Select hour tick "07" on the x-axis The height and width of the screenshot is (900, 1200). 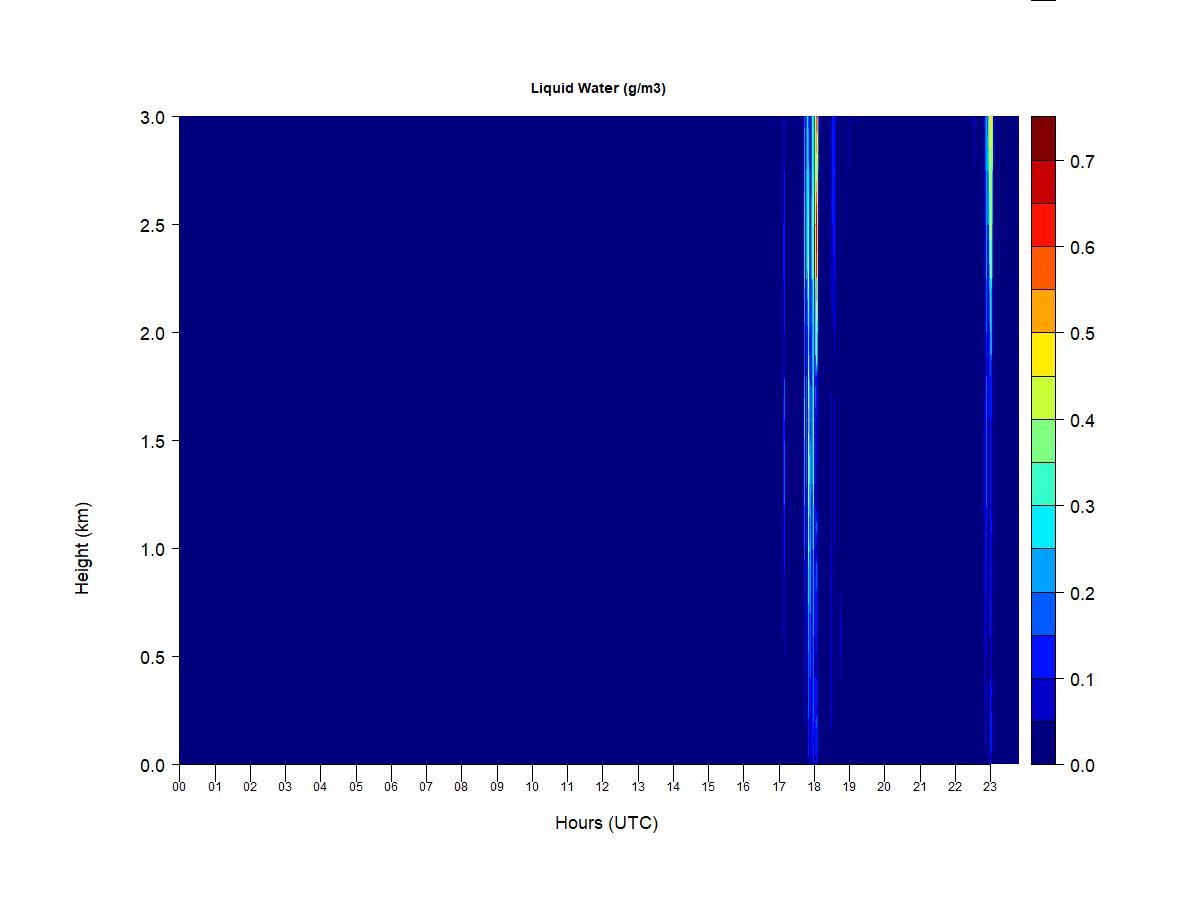point(426,787)
